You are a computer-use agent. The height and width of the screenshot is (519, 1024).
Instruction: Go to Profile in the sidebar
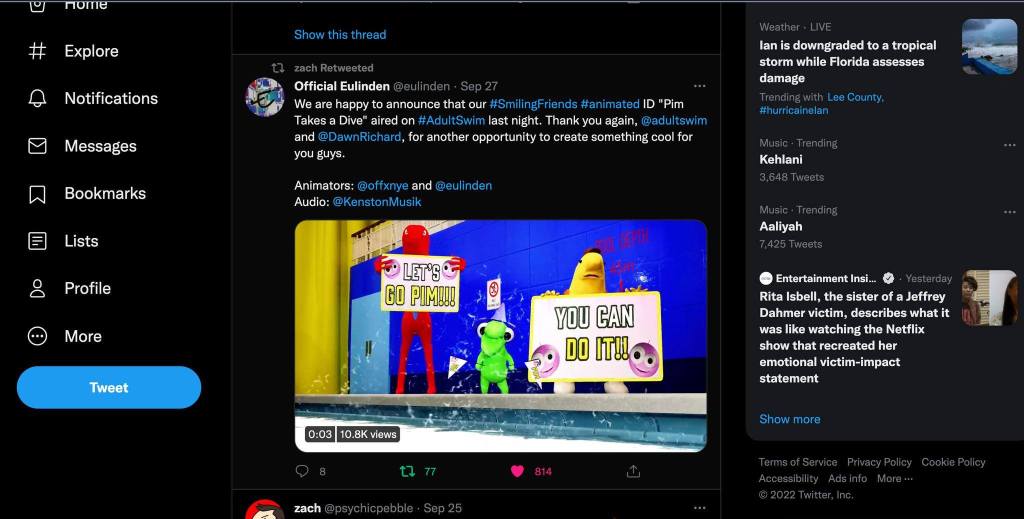(37, 288)
